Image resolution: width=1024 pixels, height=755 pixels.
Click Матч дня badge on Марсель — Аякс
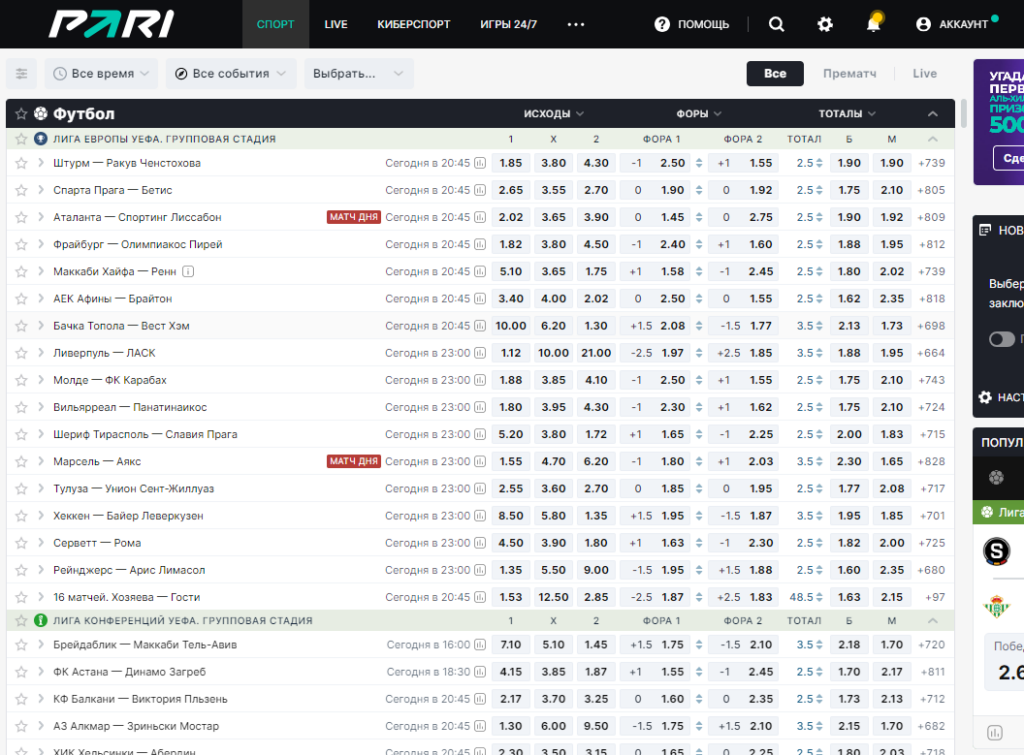point(353,462)
